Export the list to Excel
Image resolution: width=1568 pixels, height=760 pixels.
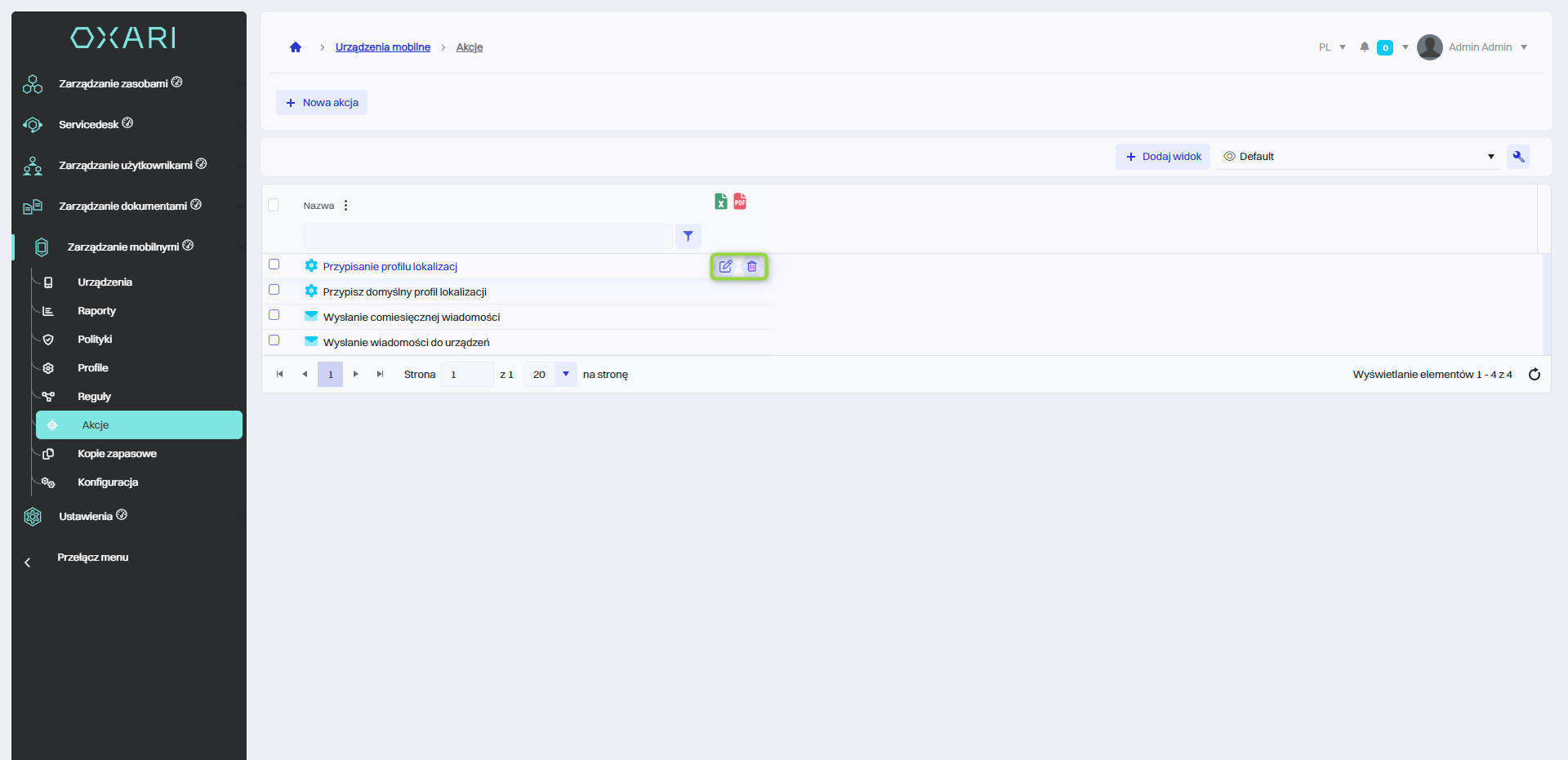[x=720, y=202]
